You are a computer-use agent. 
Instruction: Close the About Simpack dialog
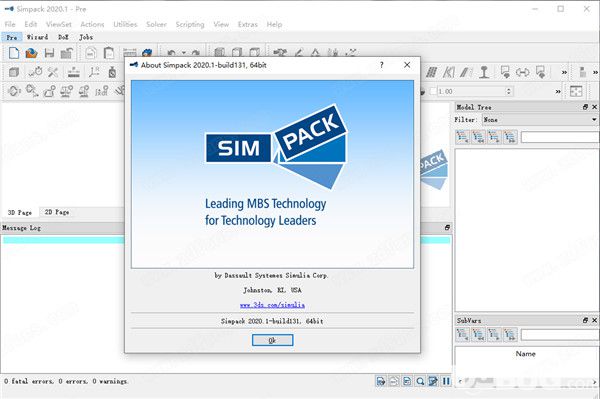point(407,65)
